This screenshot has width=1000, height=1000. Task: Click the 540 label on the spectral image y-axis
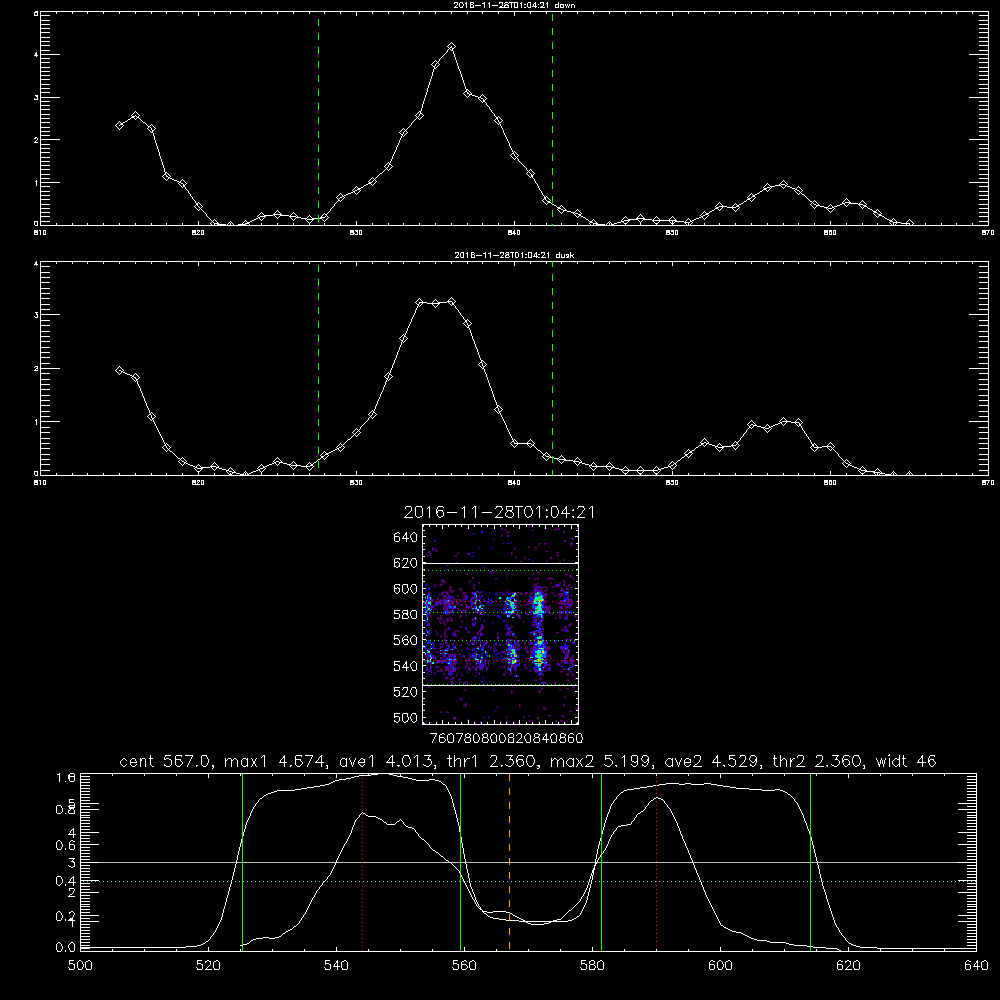(x=405, y=666)
